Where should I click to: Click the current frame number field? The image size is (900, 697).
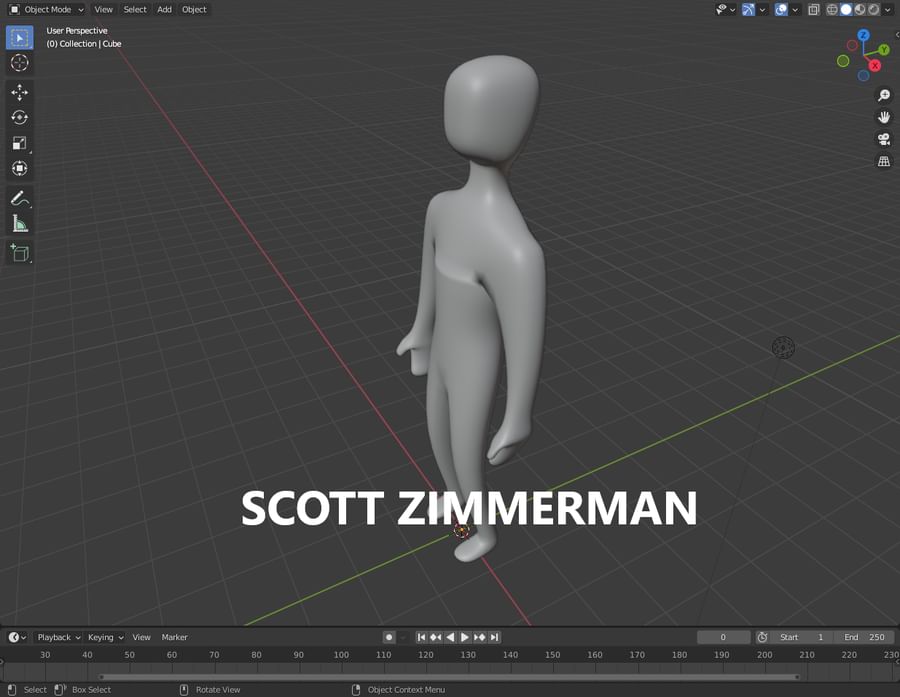pyautogui.click(x=723, y=637)
